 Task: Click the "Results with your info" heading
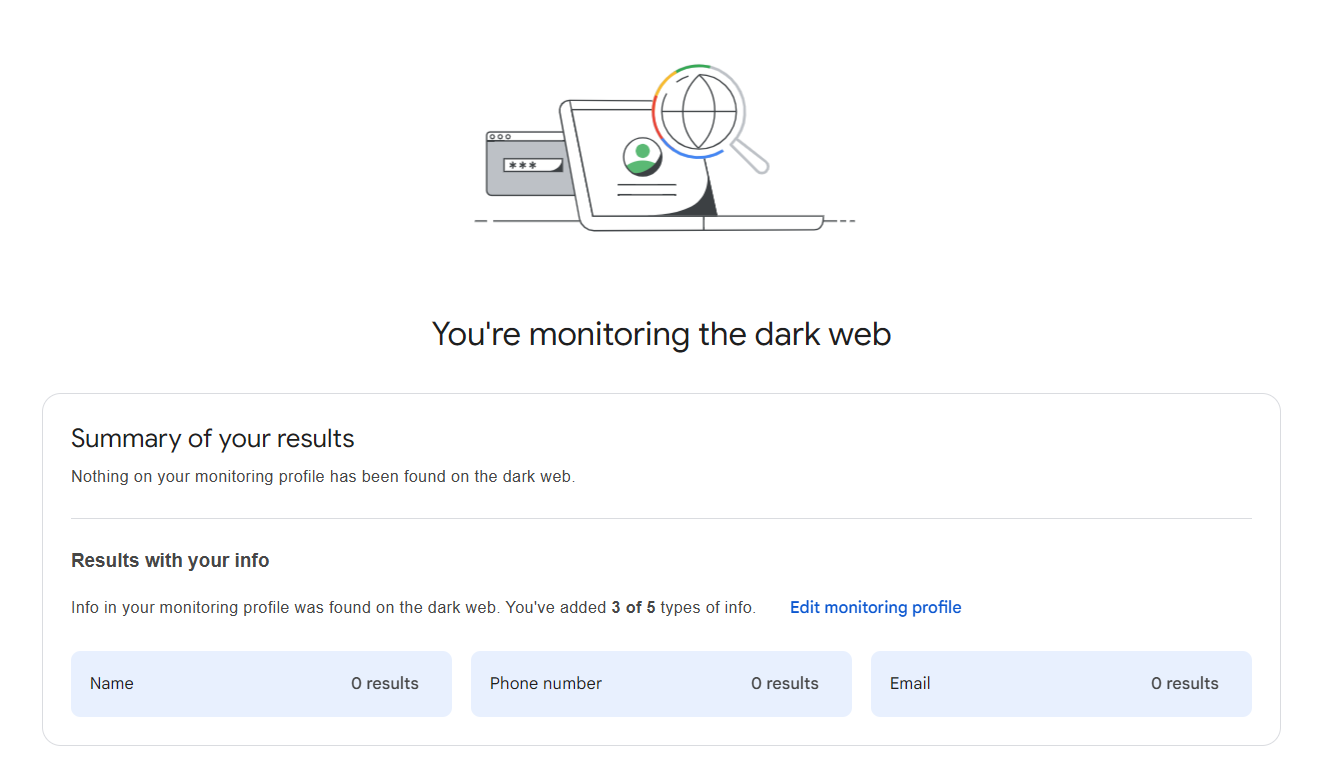[x=170, y=561]
